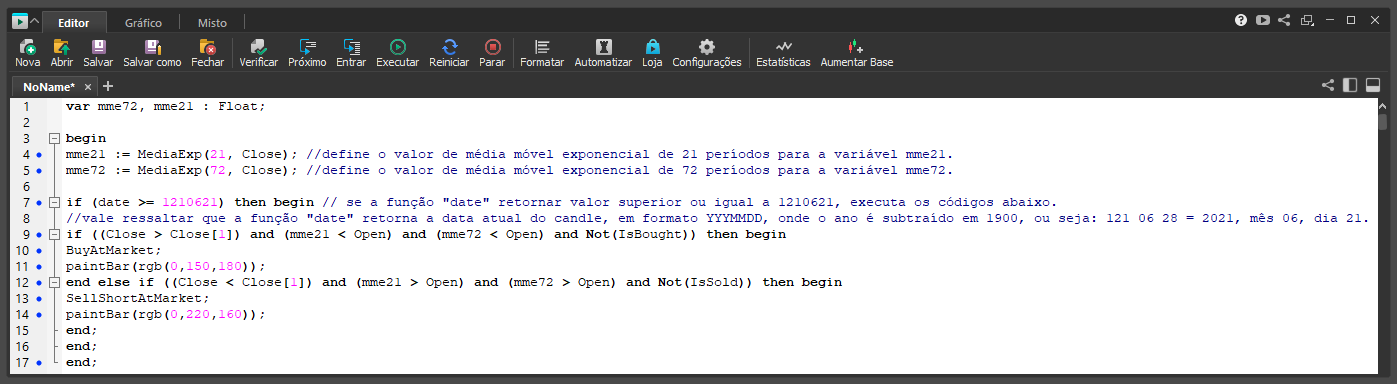Click the detach window icon
The image size is (1397, 384).
1306,19
